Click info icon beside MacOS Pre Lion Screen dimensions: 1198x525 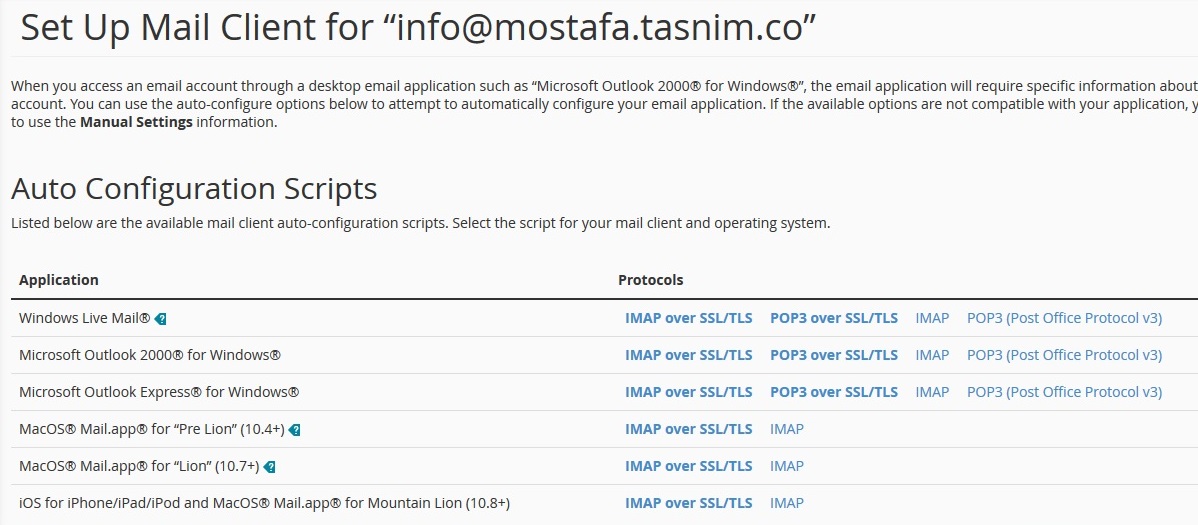click(295, 430)
